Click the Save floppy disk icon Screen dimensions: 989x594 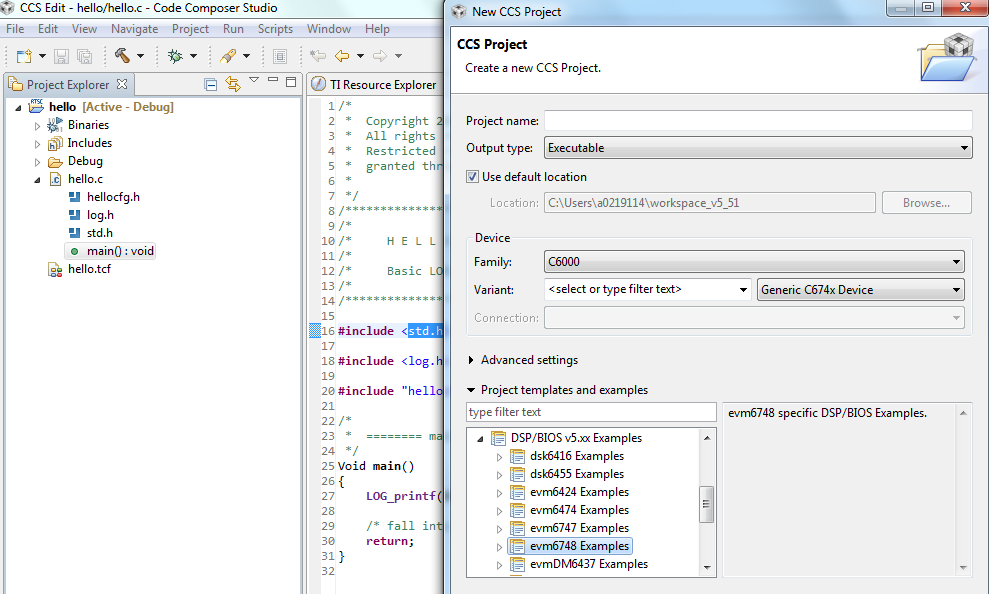tap(61, 56)
